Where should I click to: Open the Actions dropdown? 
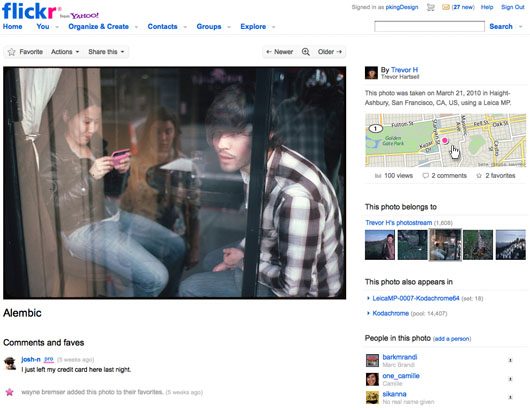coord(65,52)
